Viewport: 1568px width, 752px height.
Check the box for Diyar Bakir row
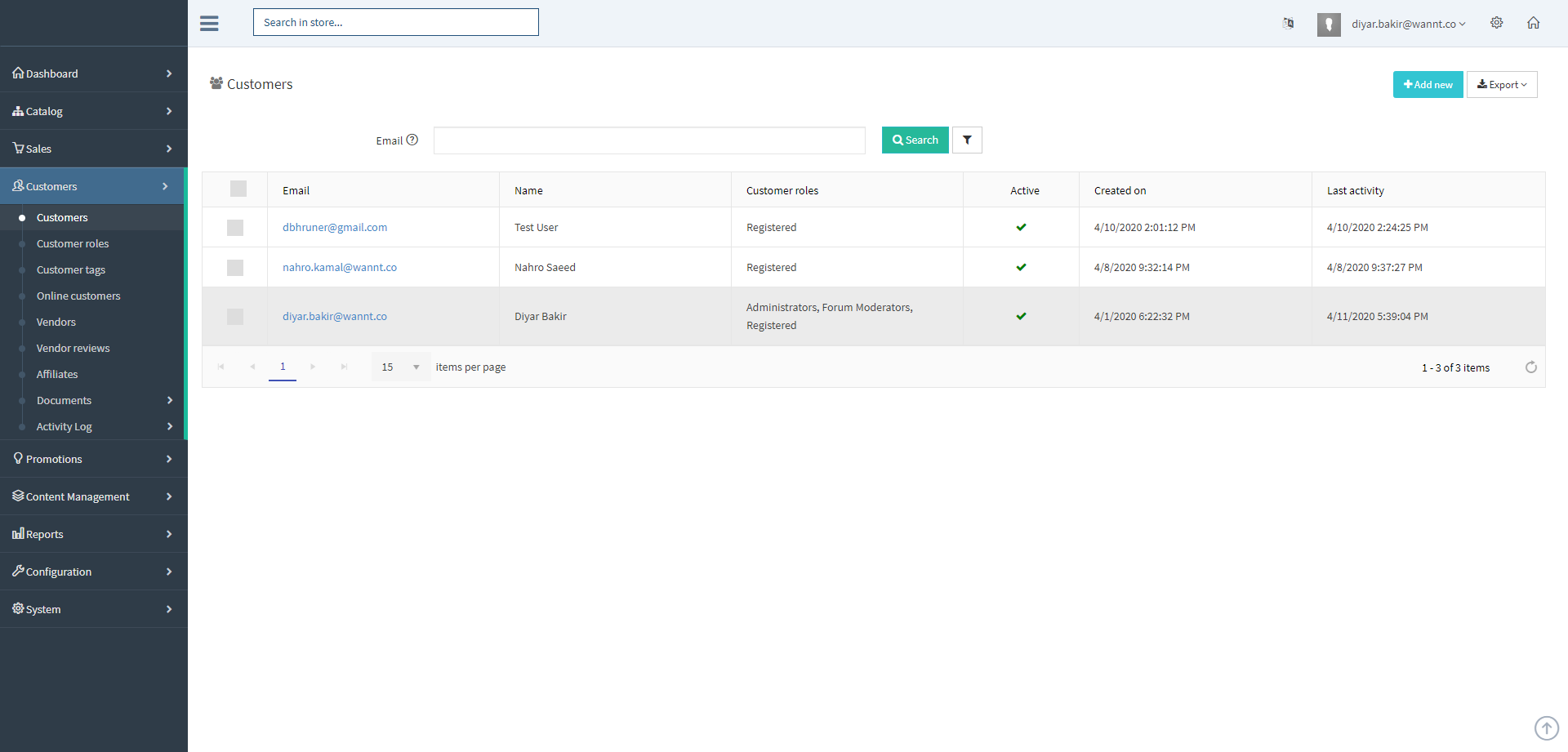(x=235, y=317)
